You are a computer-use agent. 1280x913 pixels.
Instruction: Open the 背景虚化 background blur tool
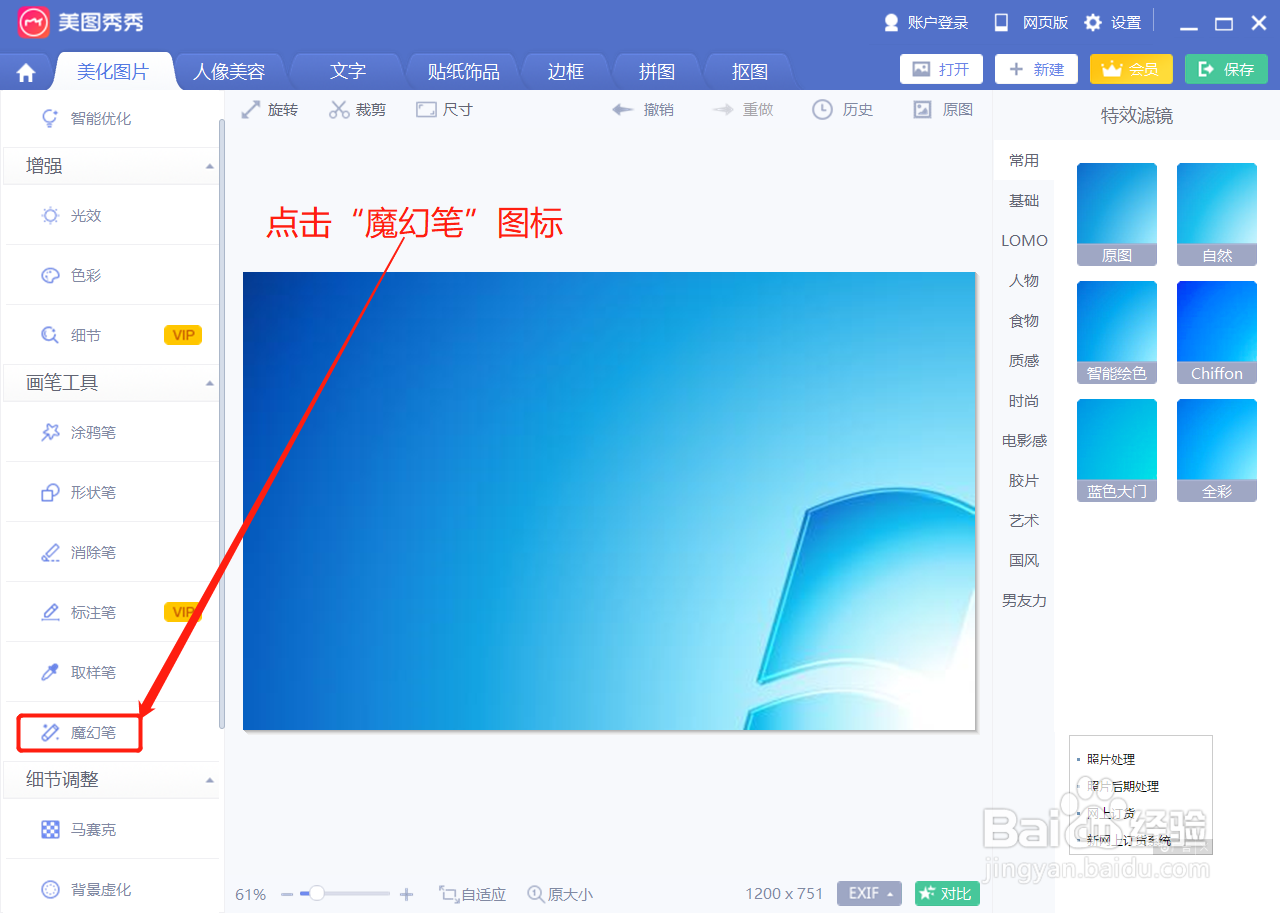(x=85, y=889)
